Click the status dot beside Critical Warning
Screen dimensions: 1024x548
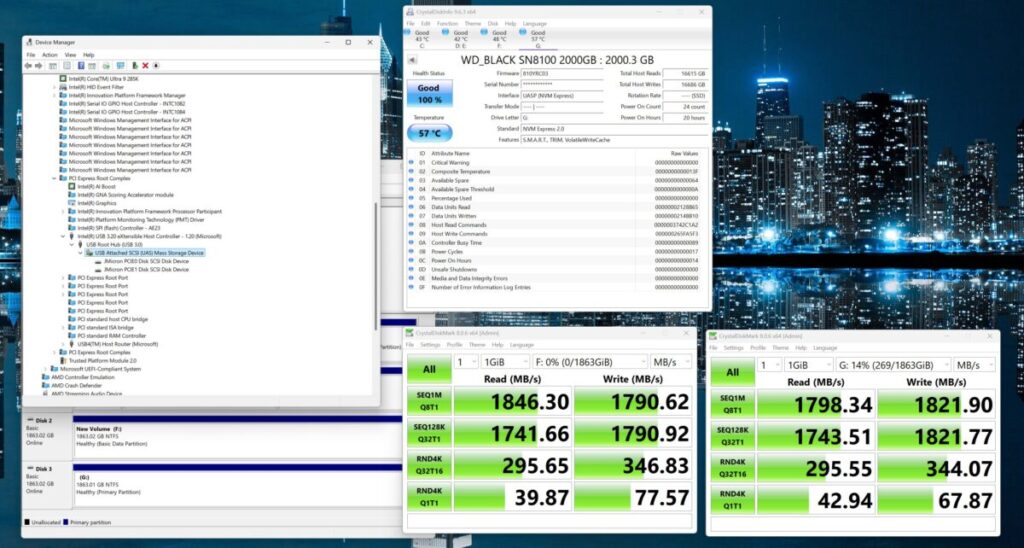411,163
